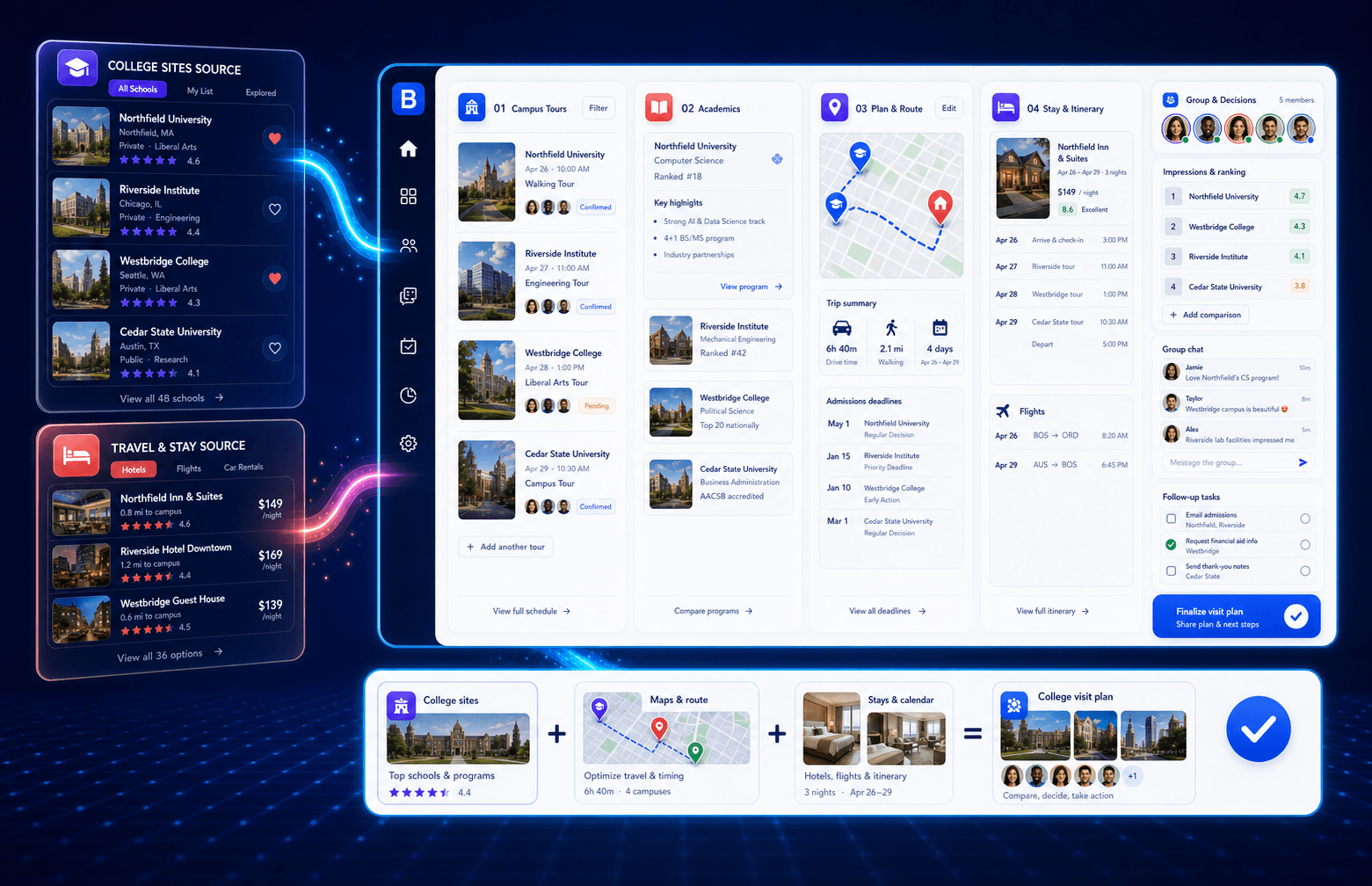The height and width of the screenshot is (886, 1372).
Task: Switch to the Explored tab
Action: 260,92
